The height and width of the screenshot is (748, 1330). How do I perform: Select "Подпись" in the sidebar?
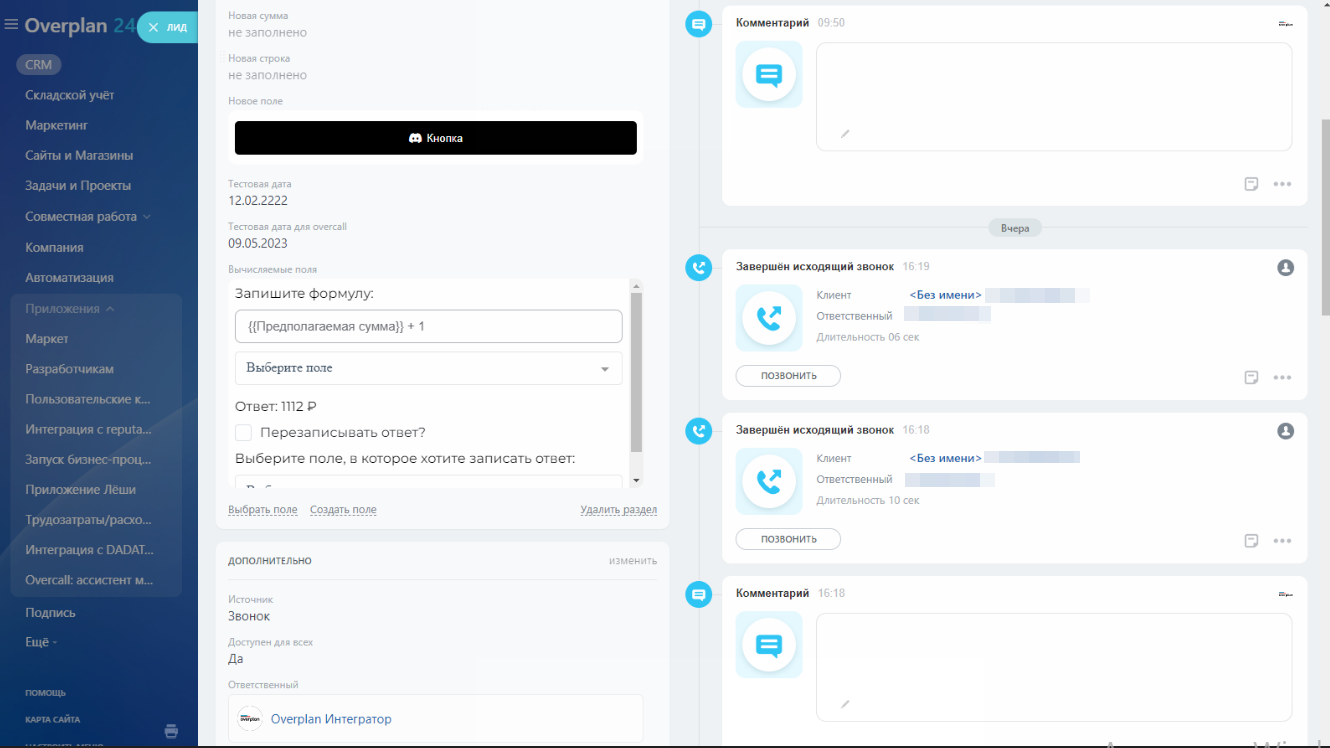[50, 612]
